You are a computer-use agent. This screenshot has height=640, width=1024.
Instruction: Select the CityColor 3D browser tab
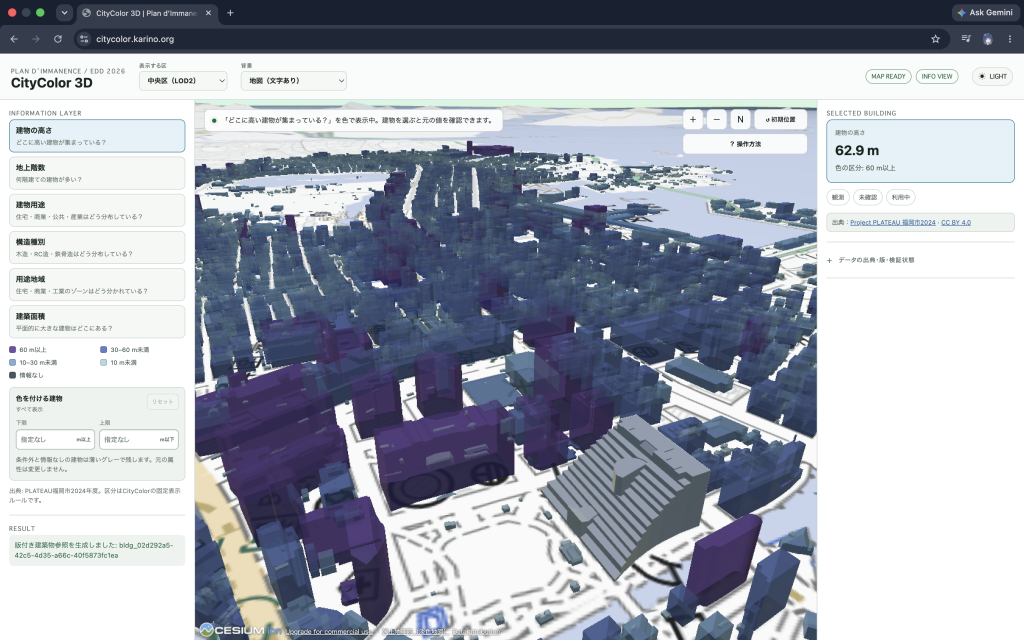pos(147,13)
